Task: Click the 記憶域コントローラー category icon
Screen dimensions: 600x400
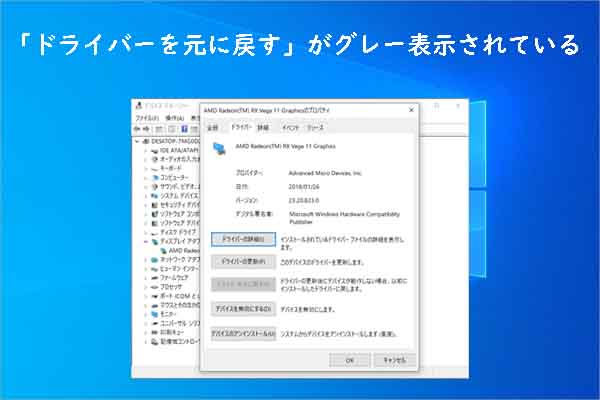Action: click(155, 342)
